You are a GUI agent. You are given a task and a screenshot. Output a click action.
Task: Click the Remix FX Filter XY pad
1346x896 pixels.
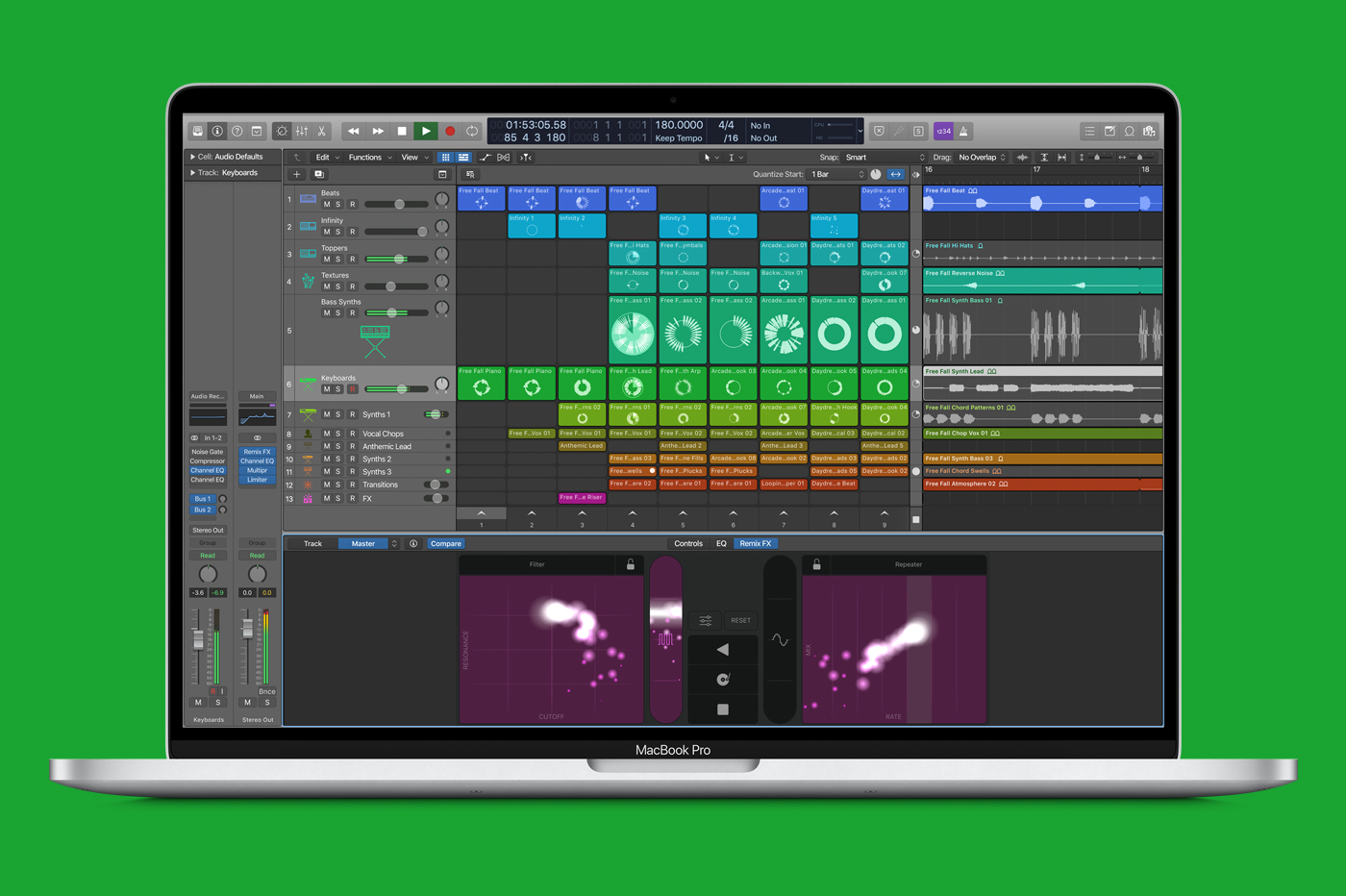click(551, 649)
